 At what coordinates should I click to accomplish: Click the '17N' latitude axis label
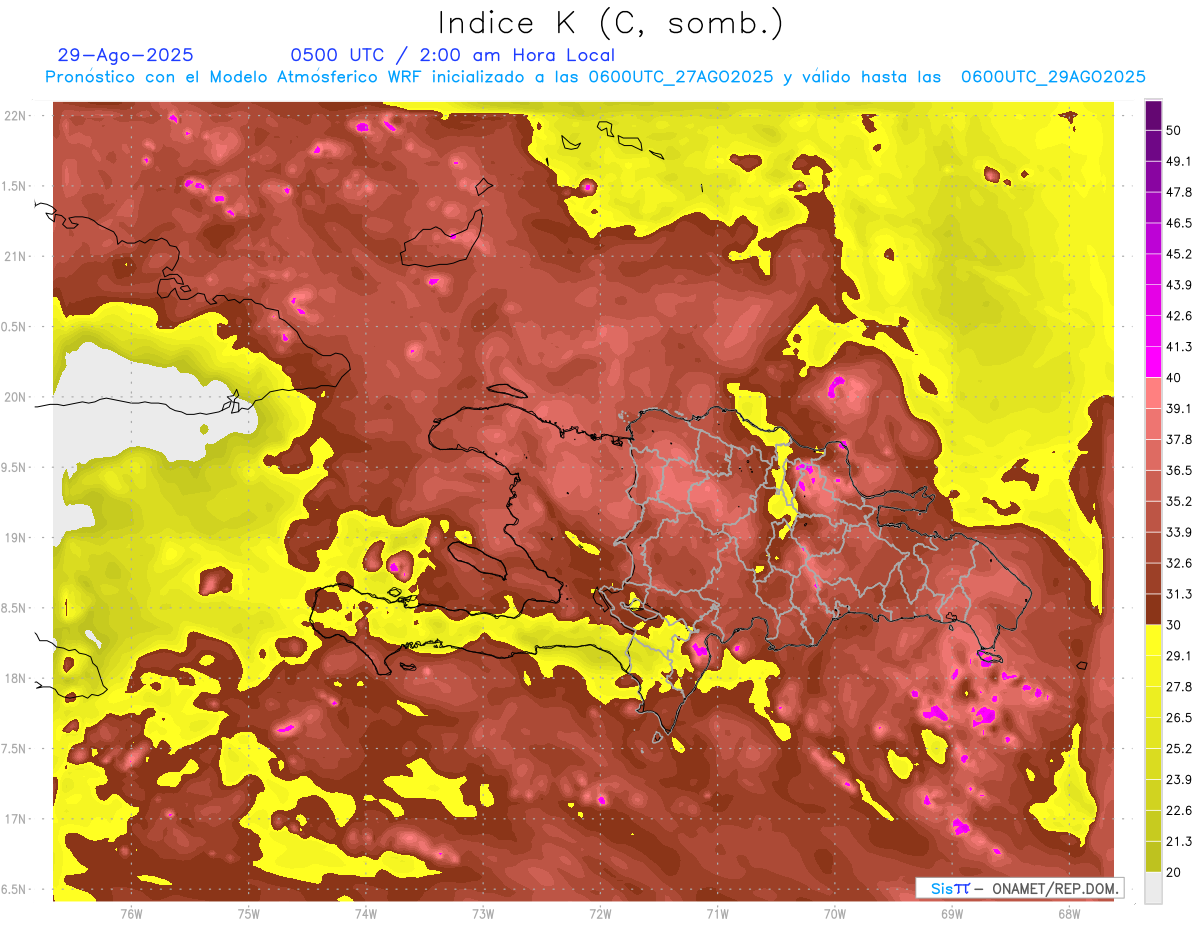pyautogui.click(x=16, y=819)
